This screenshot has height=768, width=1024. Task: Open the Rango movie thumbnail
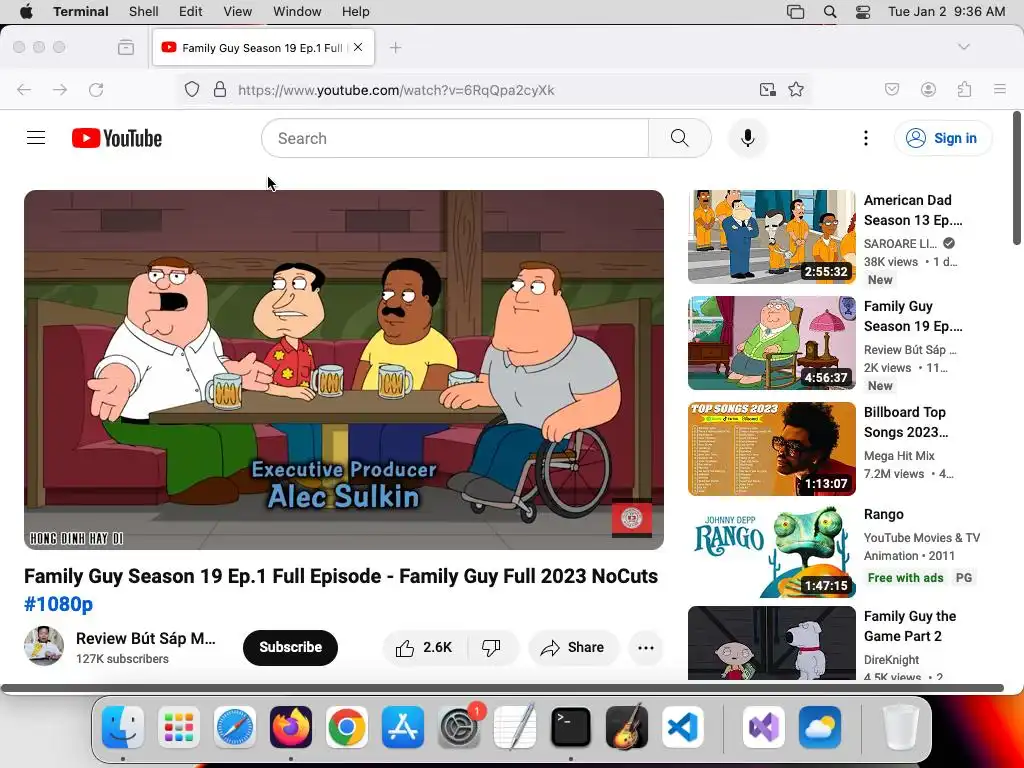pyautogui.click(x=771, y=551)
